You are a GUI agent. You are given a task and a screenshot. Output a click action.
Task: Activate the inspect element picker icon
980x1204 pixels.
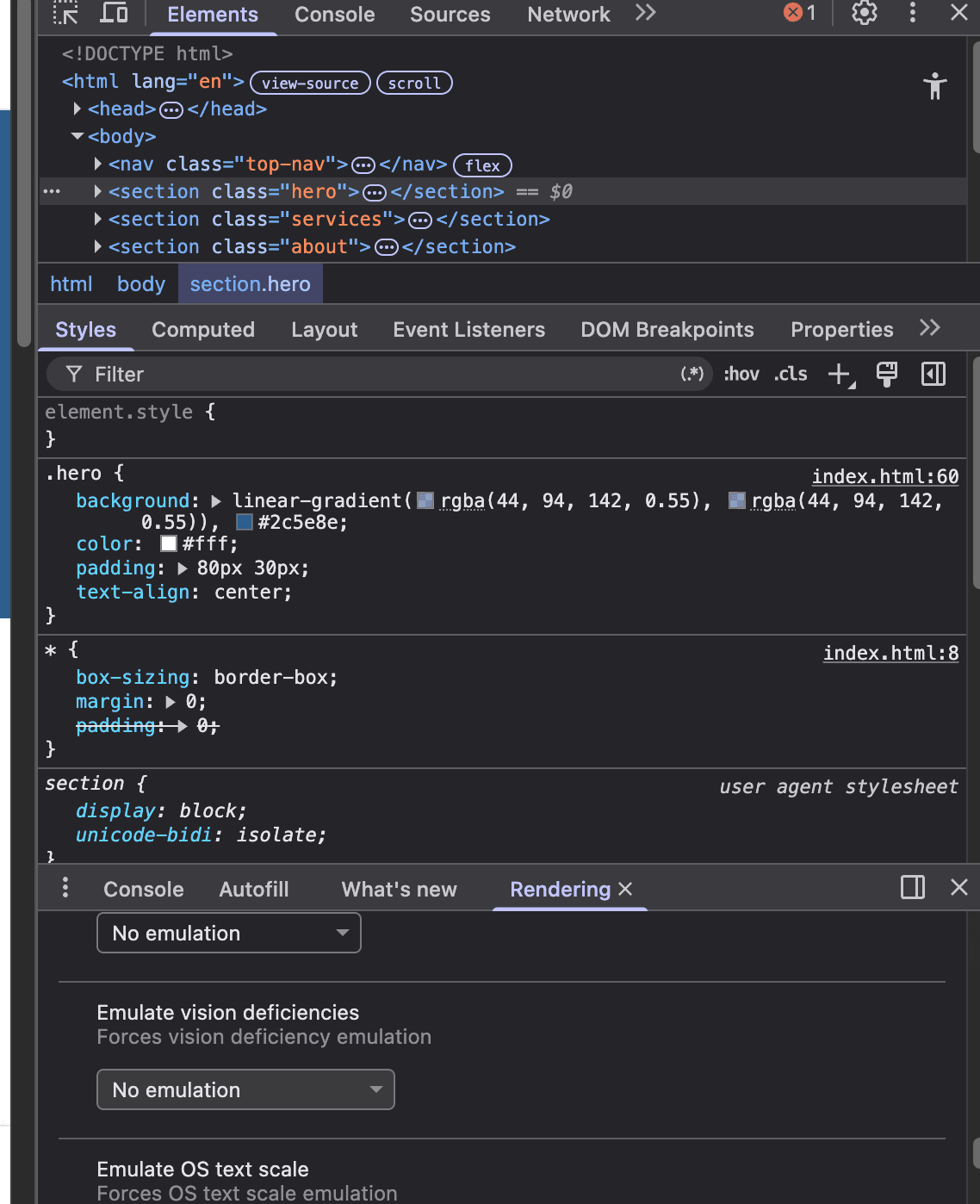point(65,13)
